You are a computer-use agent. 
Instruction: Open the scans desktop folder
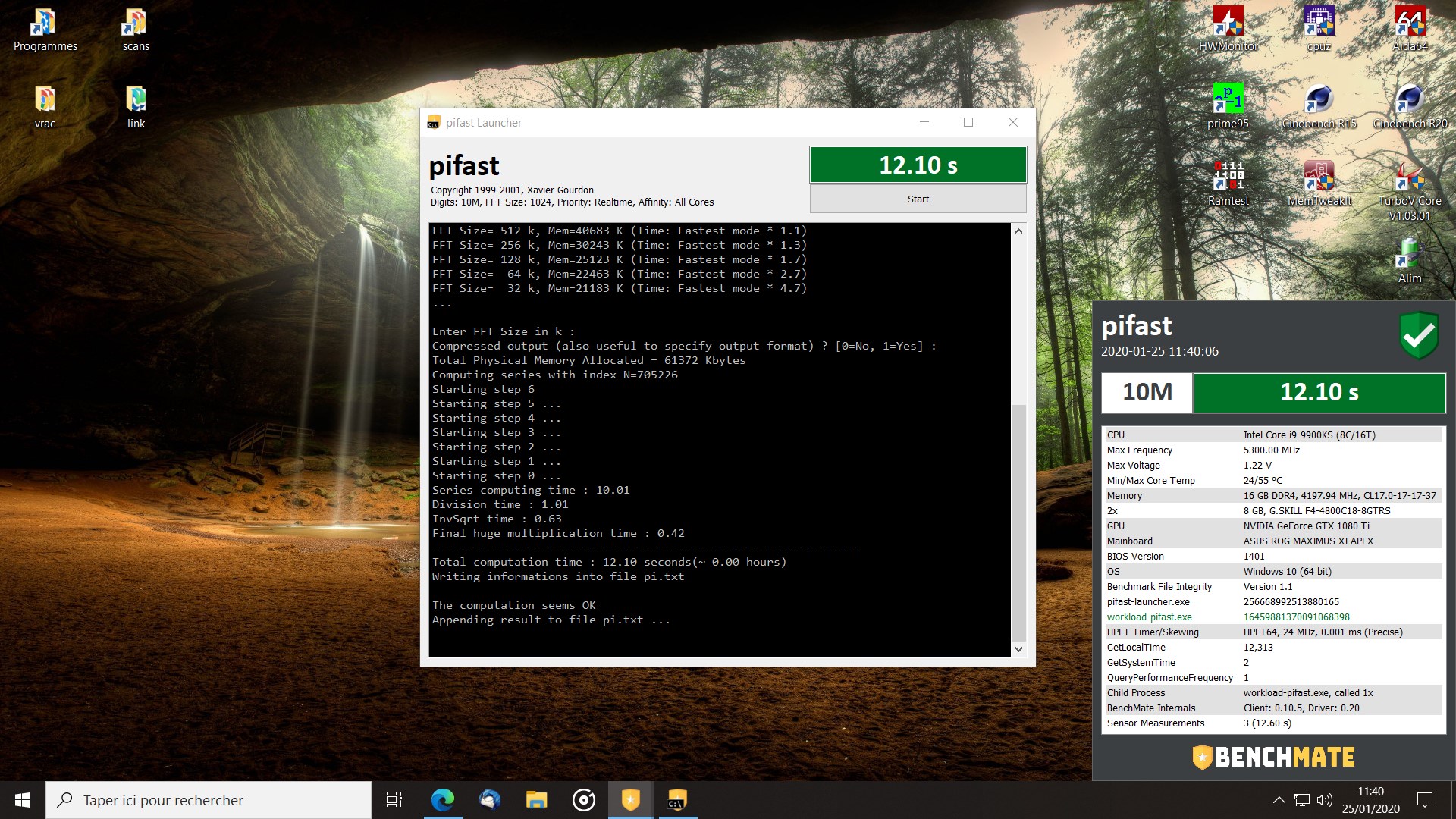click(x=136, y=30)
